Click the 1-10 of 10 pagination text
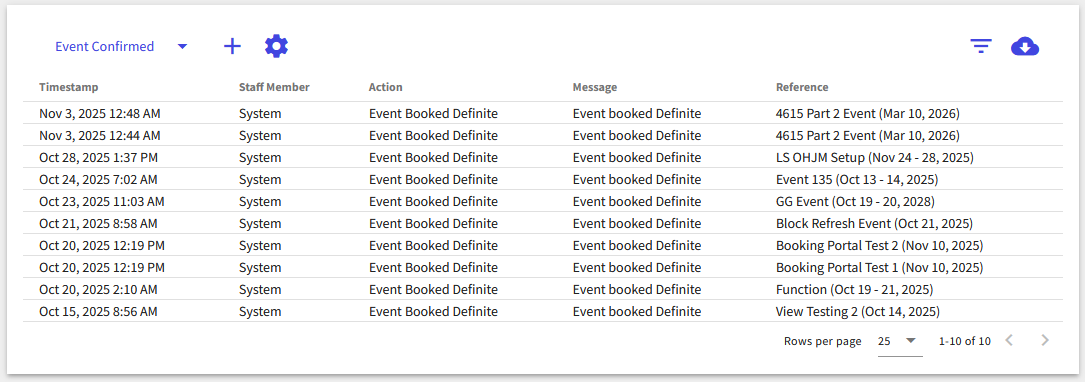 pos(965,341)
